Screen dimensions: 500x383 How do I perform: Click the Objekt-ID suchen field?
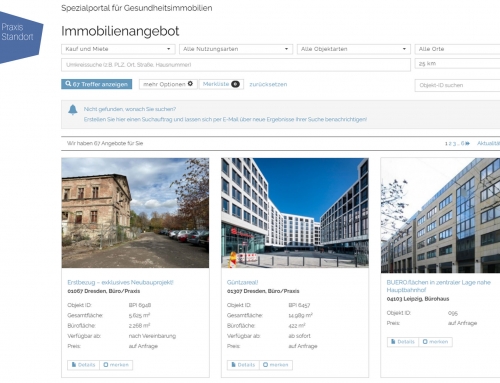click(457, 85)
